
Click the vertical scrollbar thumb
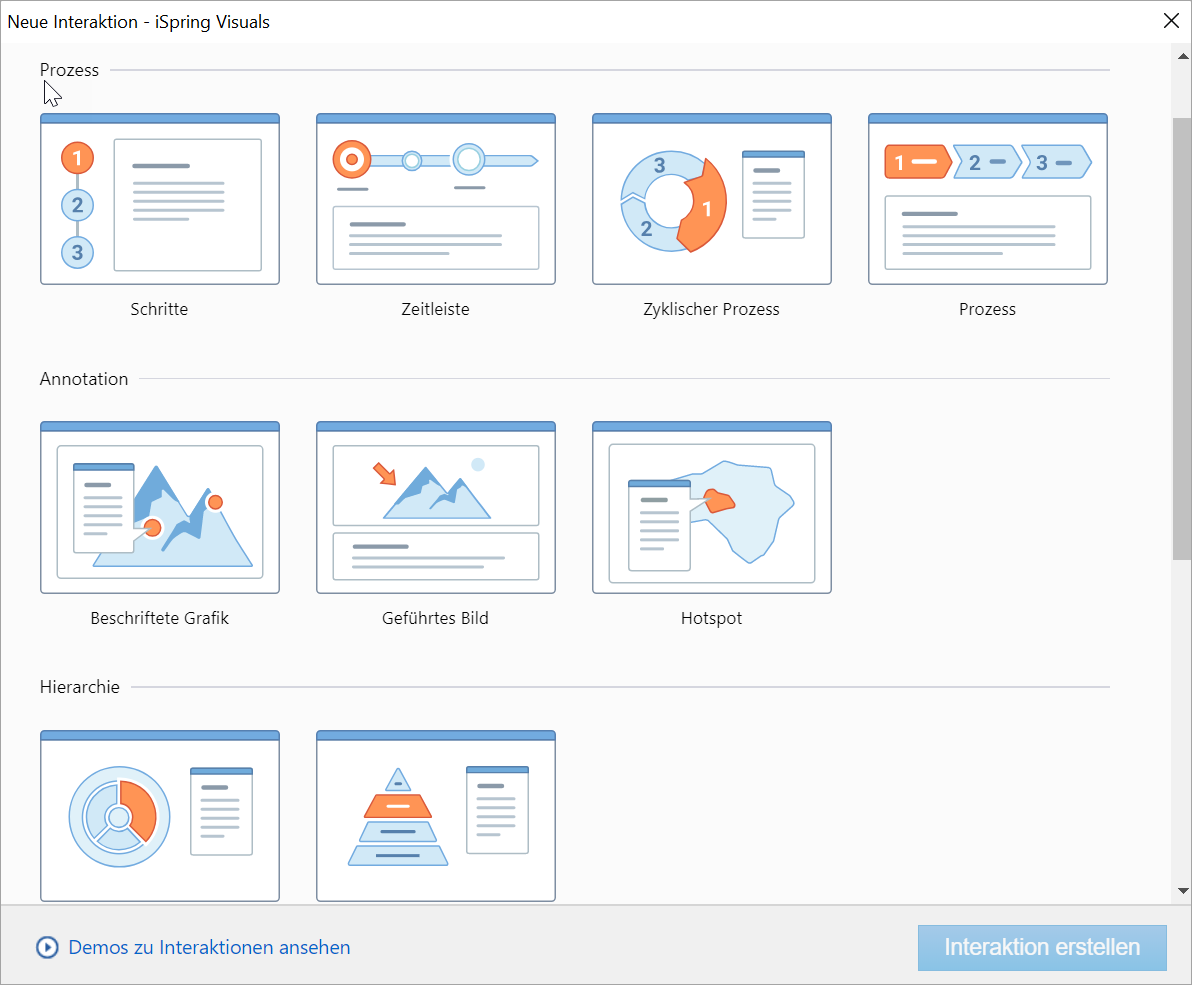coord(1182,340)
